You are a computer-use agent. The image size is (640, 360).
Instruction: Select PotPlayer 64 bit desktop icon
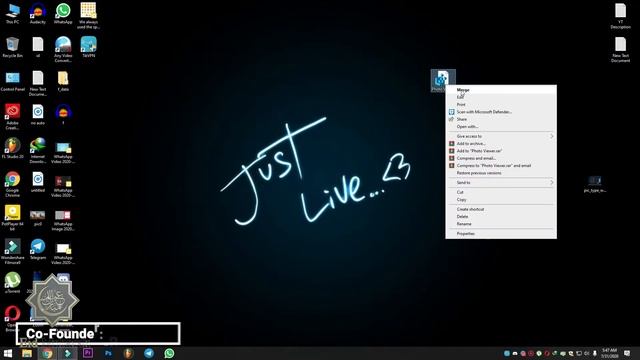point(13,218)
